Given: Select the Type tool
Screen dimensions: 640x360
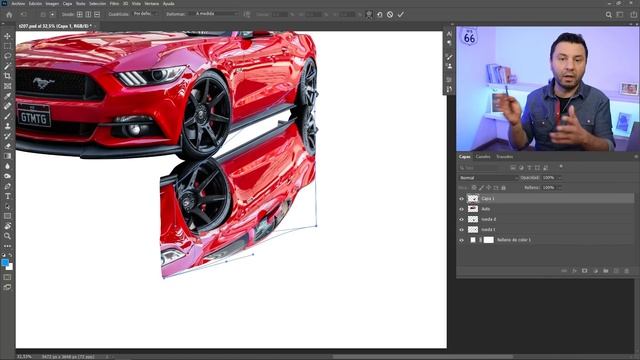Looking at the screenshot, I should (x=7, y=196).
